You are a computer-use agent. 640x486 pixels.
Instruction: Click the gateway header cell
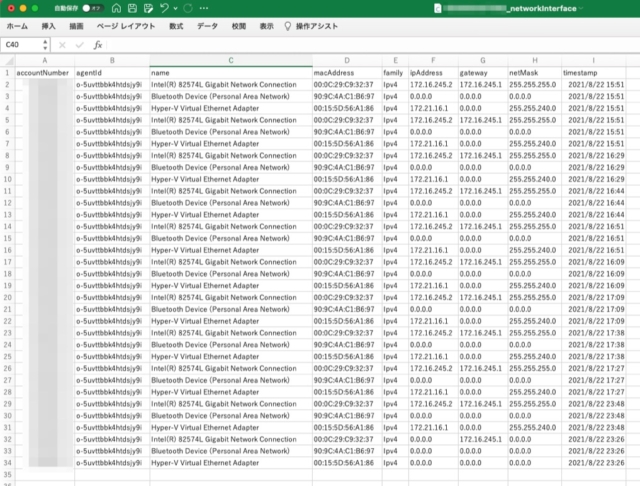[483, 73]
